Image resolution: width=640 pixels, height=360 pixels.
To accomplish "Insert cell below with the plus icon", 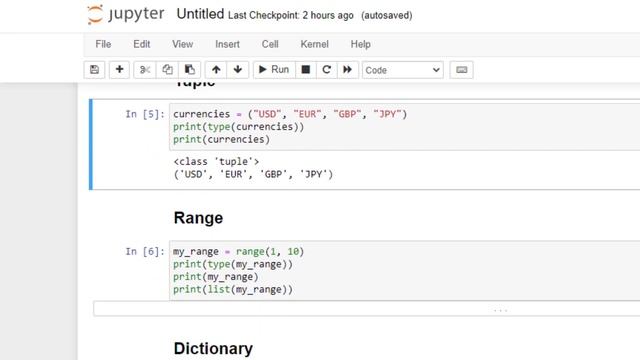I will (119, 70).
